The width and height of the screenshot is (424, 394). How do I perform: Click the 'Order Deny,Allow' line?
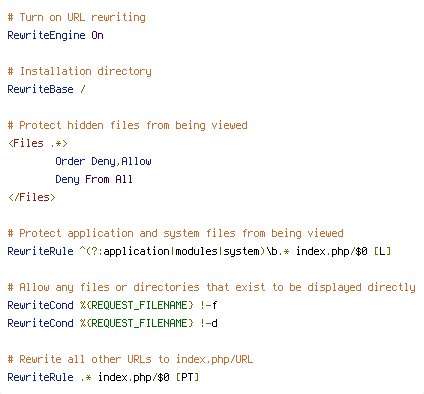[103, 161]
